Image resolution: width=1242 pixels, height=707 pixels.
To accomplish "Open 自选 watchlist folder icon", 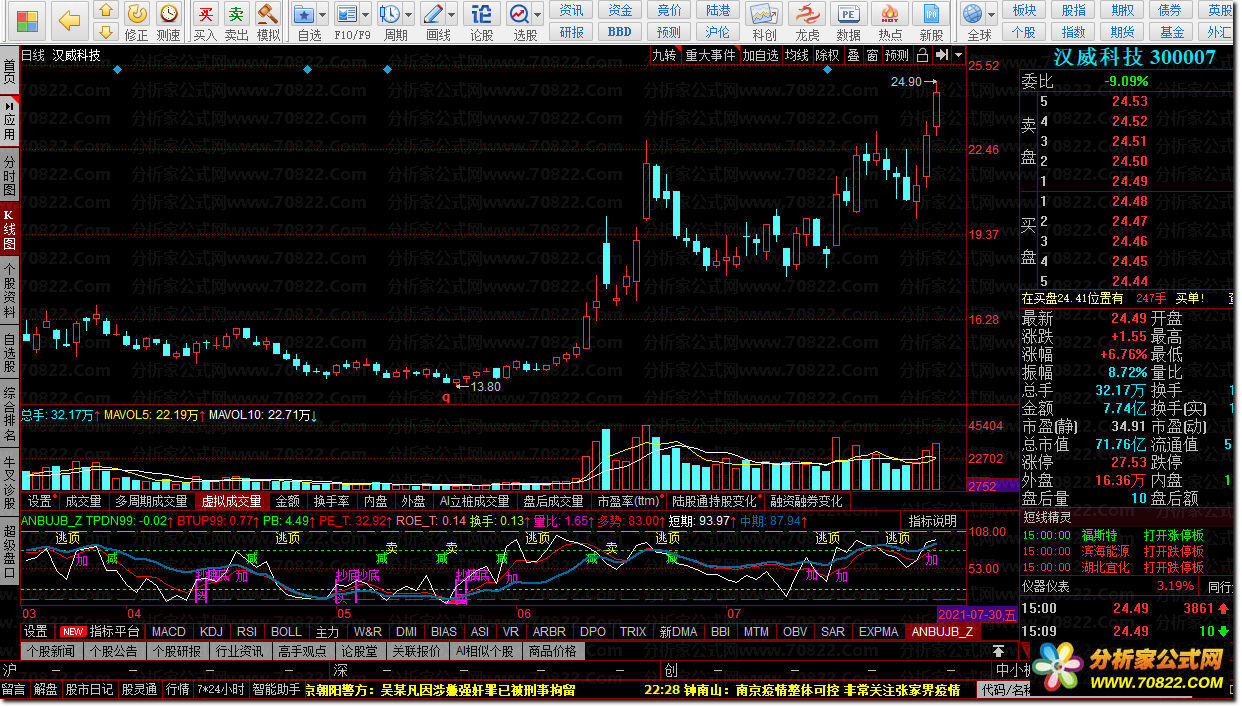I will click(x=305, y=14).
